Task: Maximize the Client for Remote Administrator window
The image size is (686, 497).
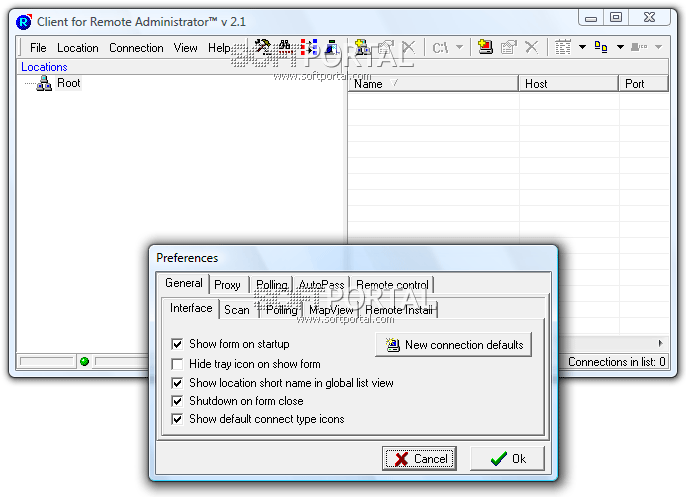Action: 616,17
